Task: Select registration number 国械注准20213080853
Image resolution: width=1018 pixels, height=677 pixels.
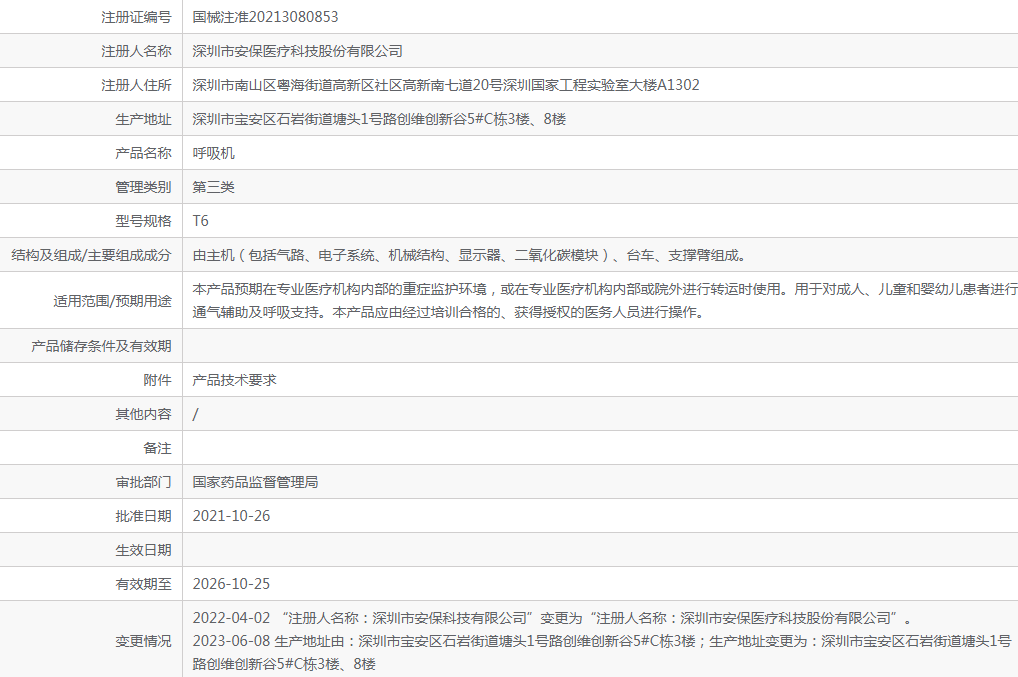Action: pos(266,17)
